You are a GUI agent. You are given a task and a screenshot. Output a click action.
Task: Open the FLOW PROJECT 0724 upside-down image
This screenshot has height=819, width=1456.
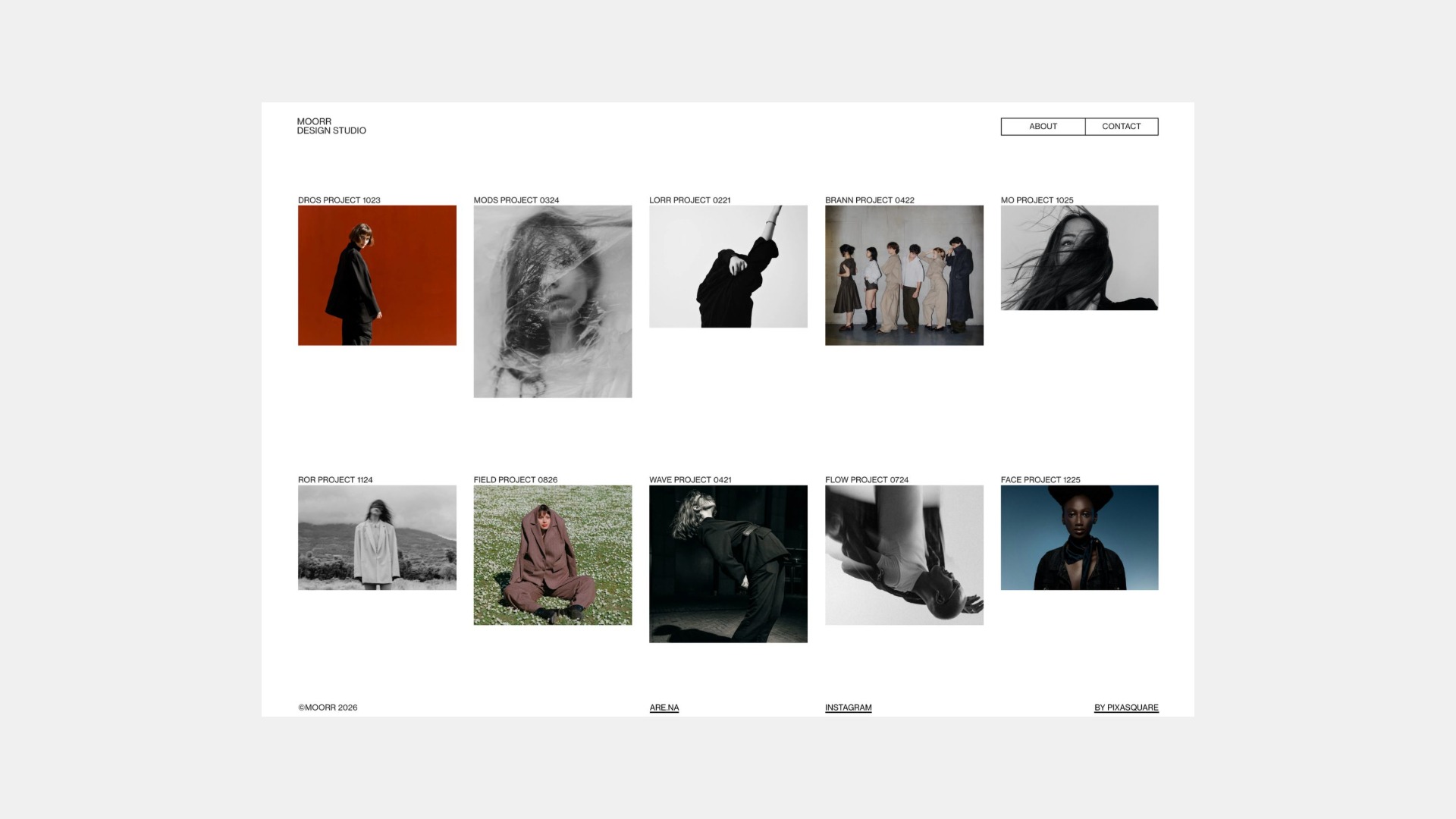pyautogui.click(x=904, y=555)
